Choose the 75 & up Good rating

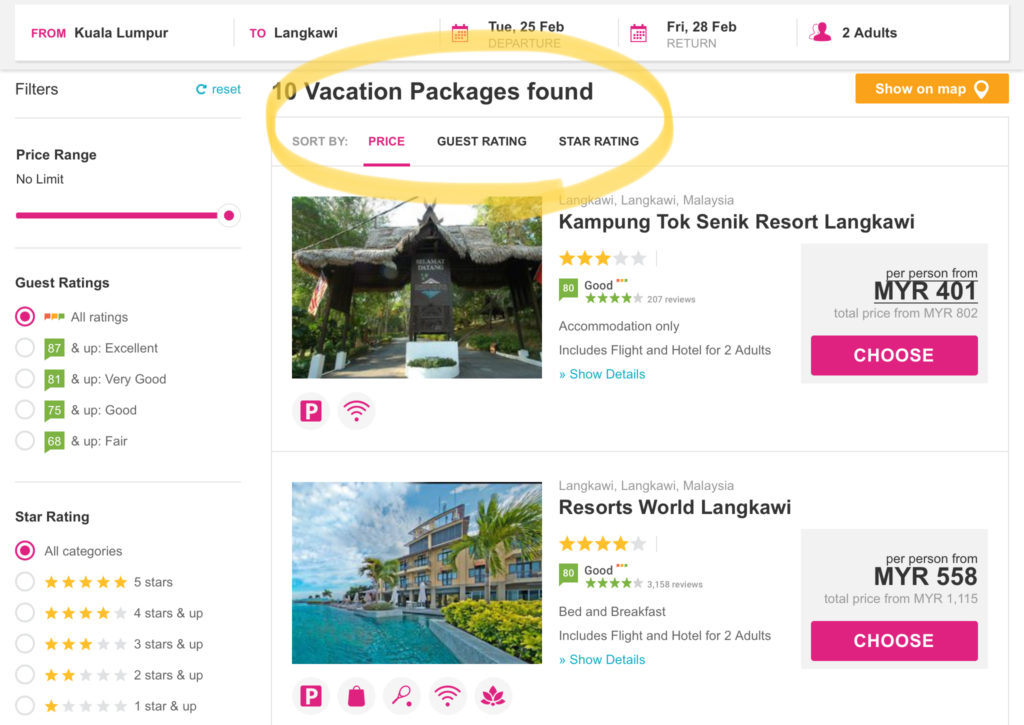(x=25, y=410)
